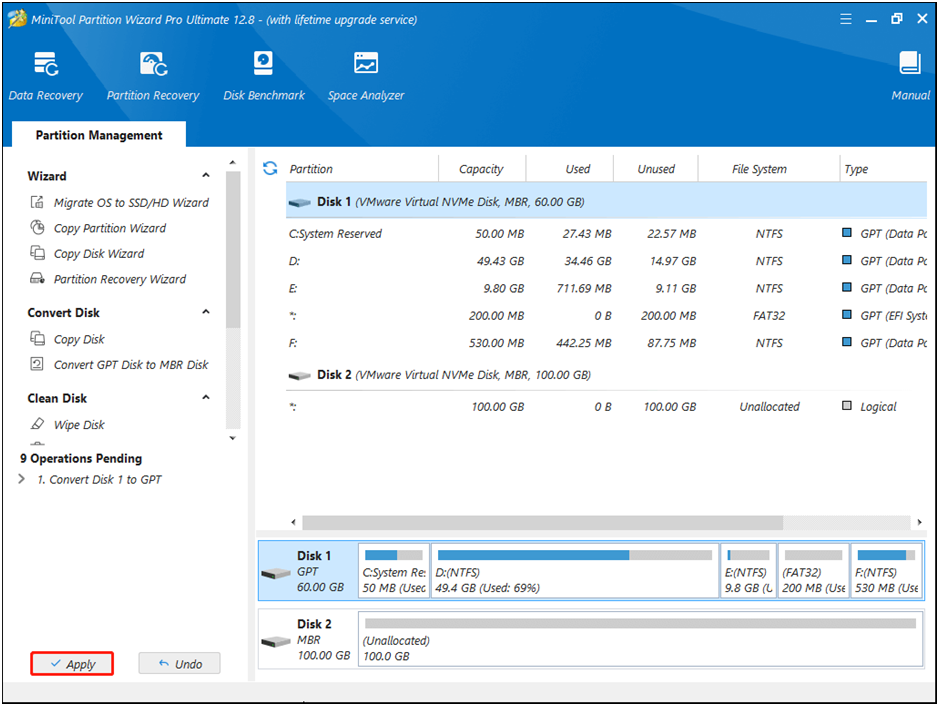Click Disk 1 drive icon in disk map
Screen dimensions: 939x706
tap(276, 574)
